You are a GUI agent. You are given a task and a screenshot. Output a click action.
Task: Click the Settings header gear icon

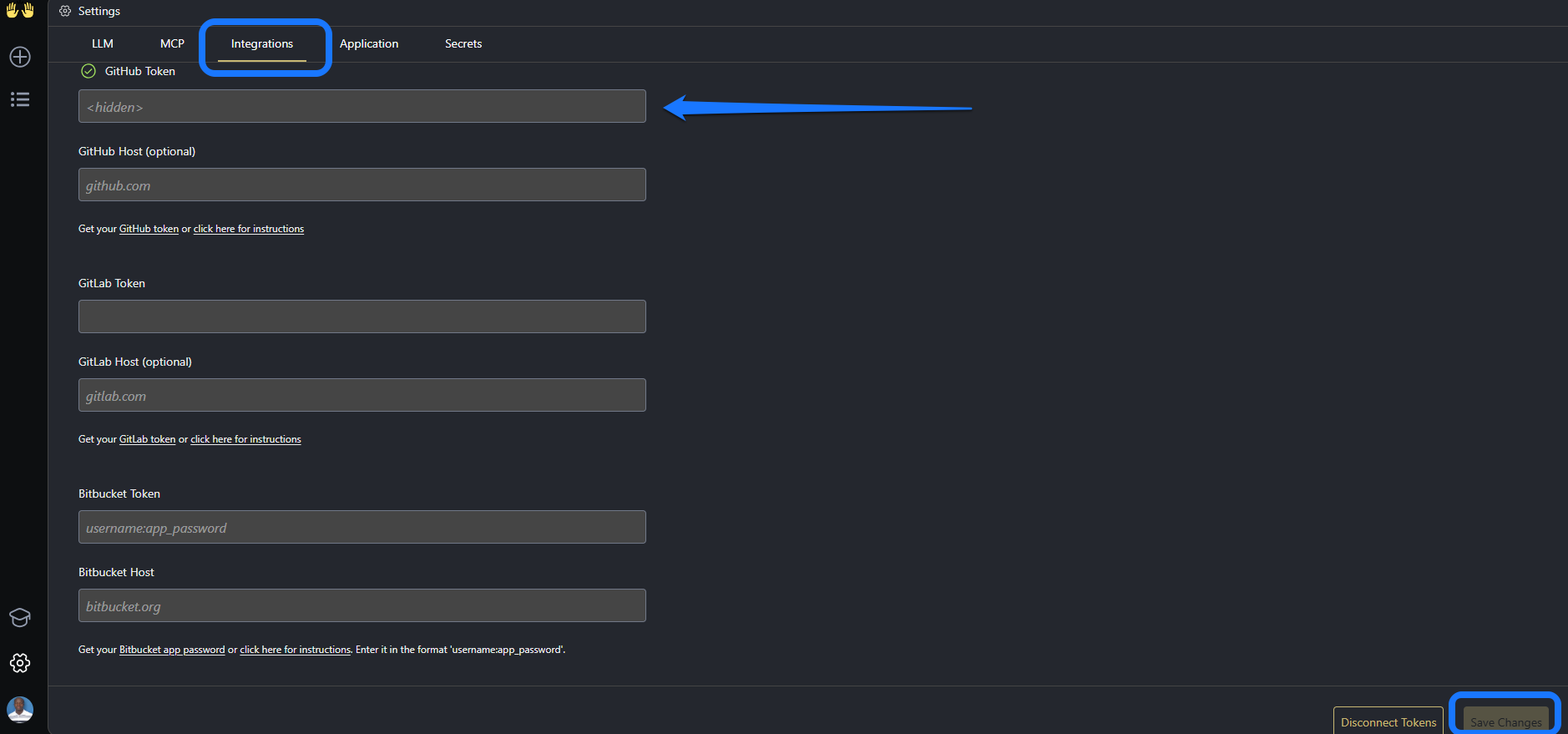pyautogui.click(x=65, y=11)
